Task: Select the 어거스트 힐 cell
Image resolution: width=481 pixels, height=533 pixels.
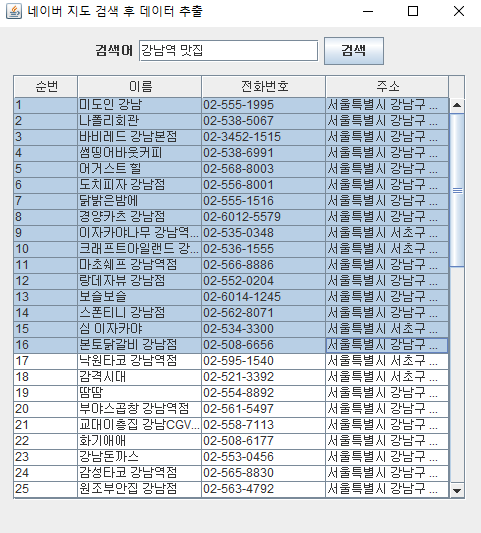Action: [140, 169]
